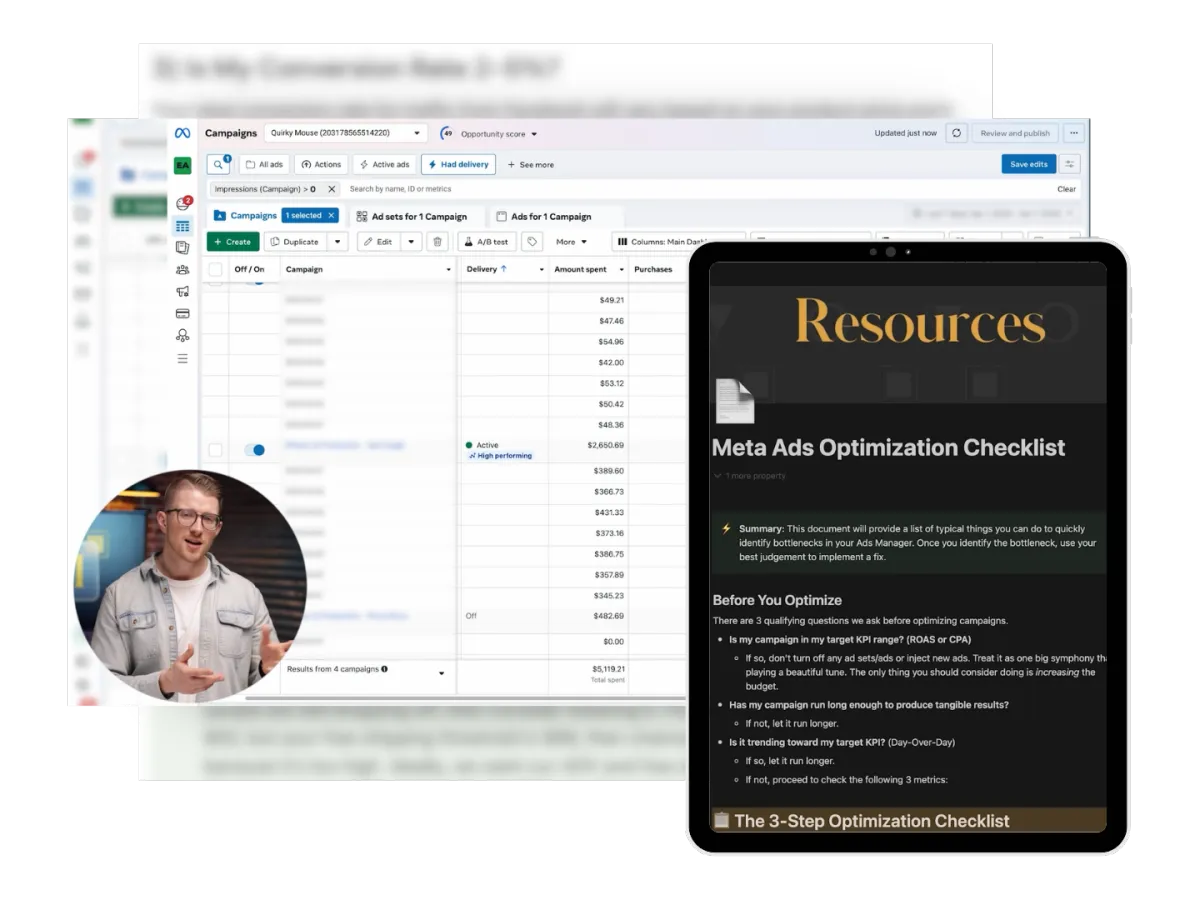Click the Duplicate button
The height and width of the screenshot is (900, 1200).
tap(295, 241)
